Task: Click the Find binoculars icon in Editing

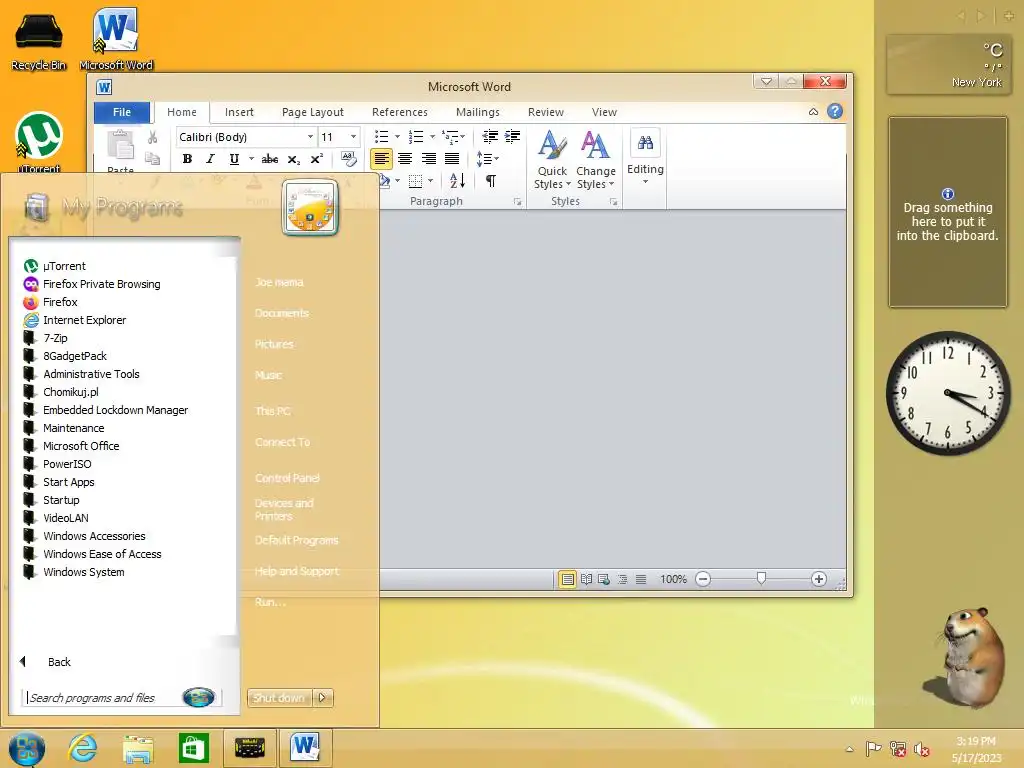Action: tap(645, 143)
